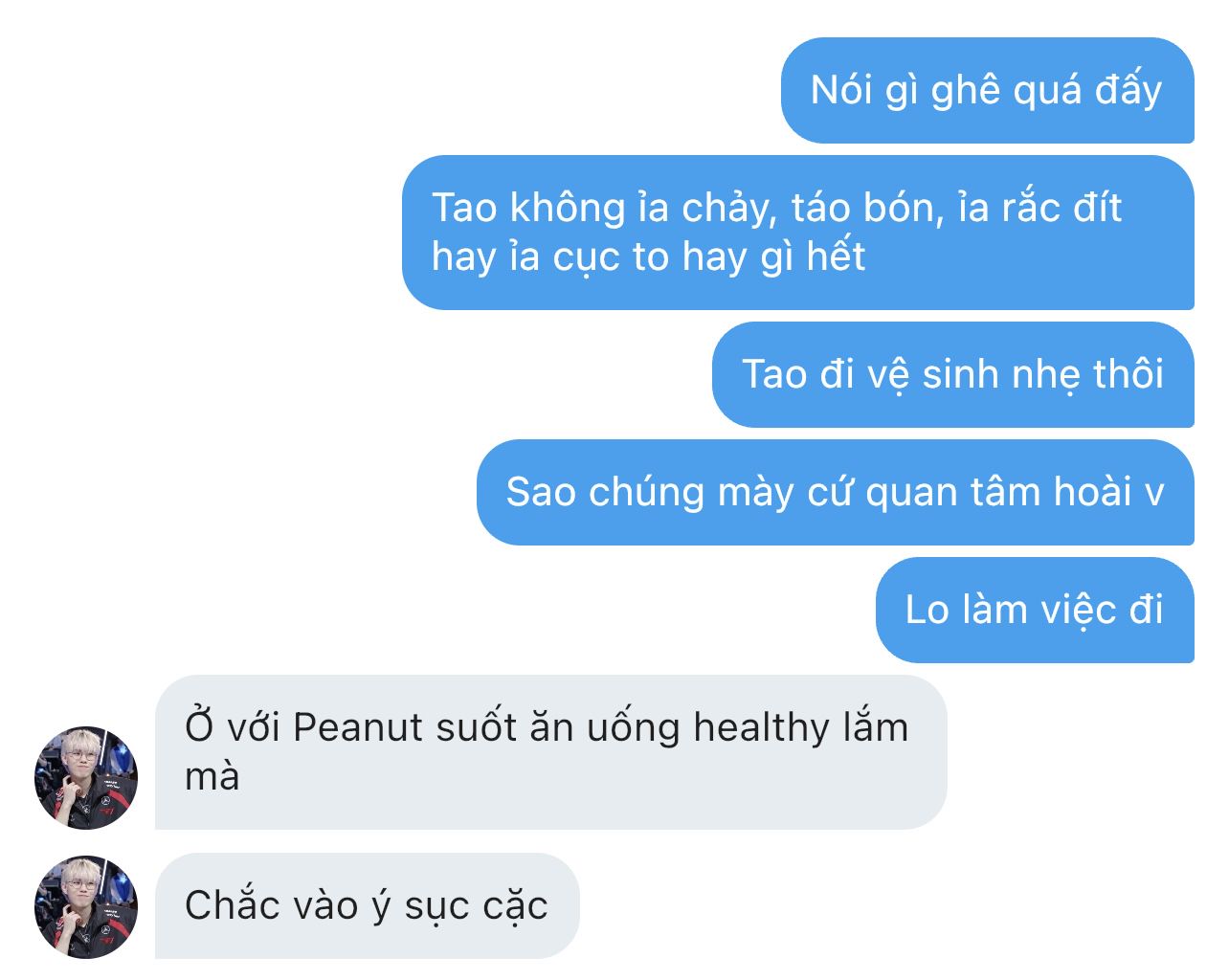Select the "Lo làm việc đi" bubble
Viewport: 1229px width, 980px height.
tap(1035, 610)
